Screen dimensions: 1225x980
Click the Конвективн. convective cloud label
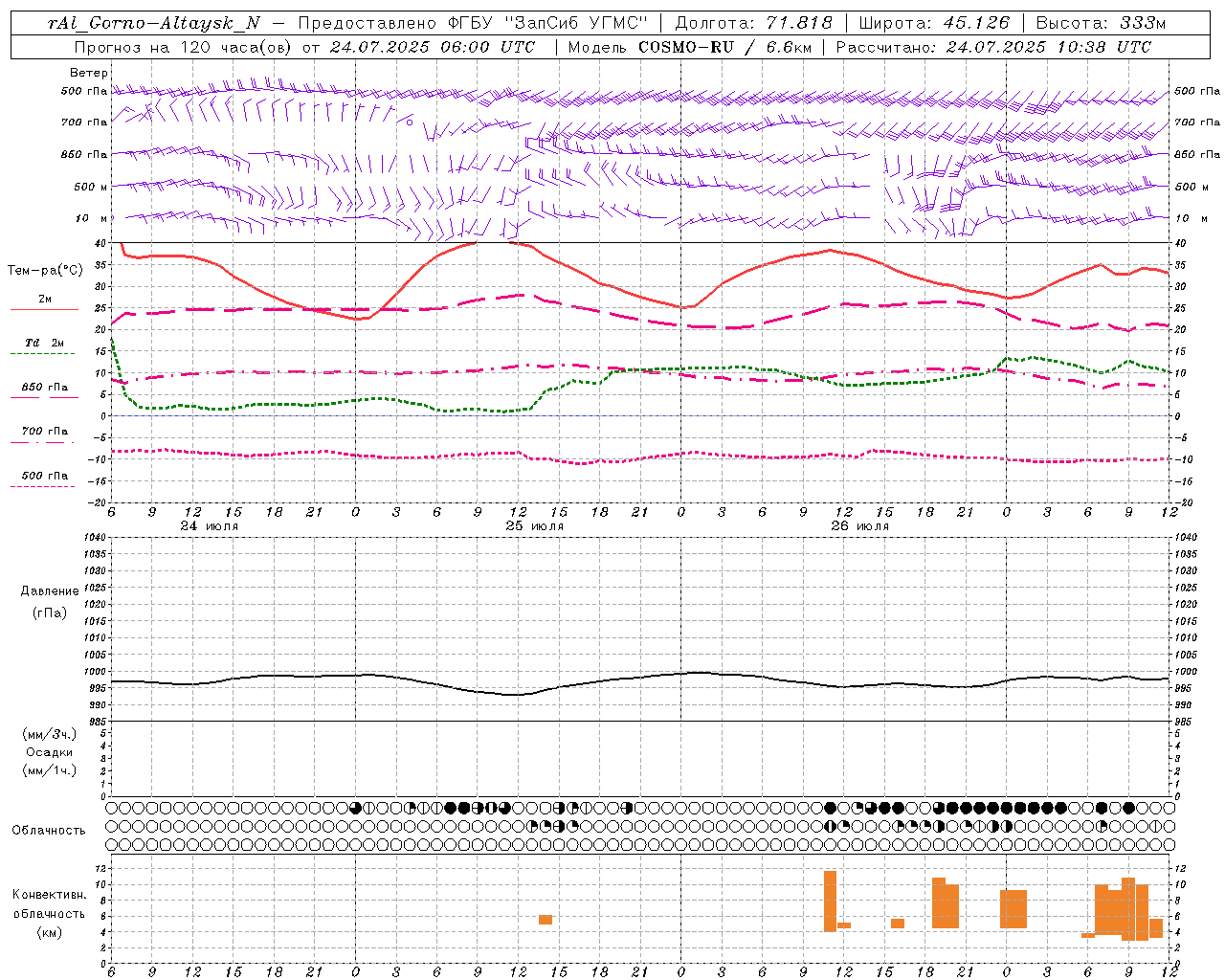click(x=50, y=895)
